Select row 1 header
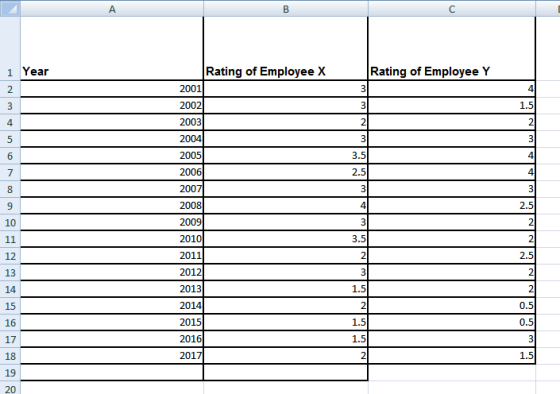Screen dimensions: 560x394 10,48
